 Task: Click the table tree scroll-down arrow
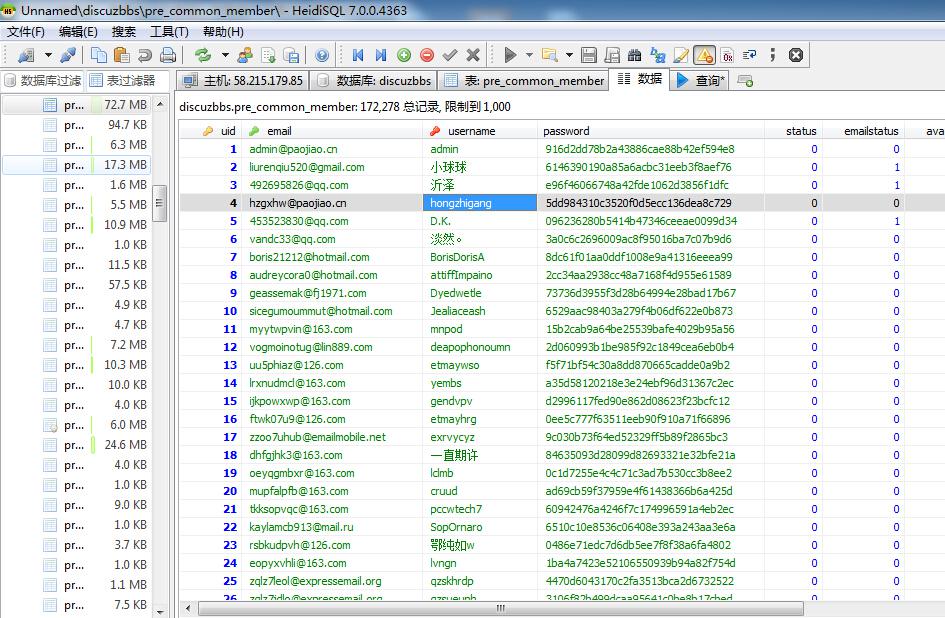[160, 611]
